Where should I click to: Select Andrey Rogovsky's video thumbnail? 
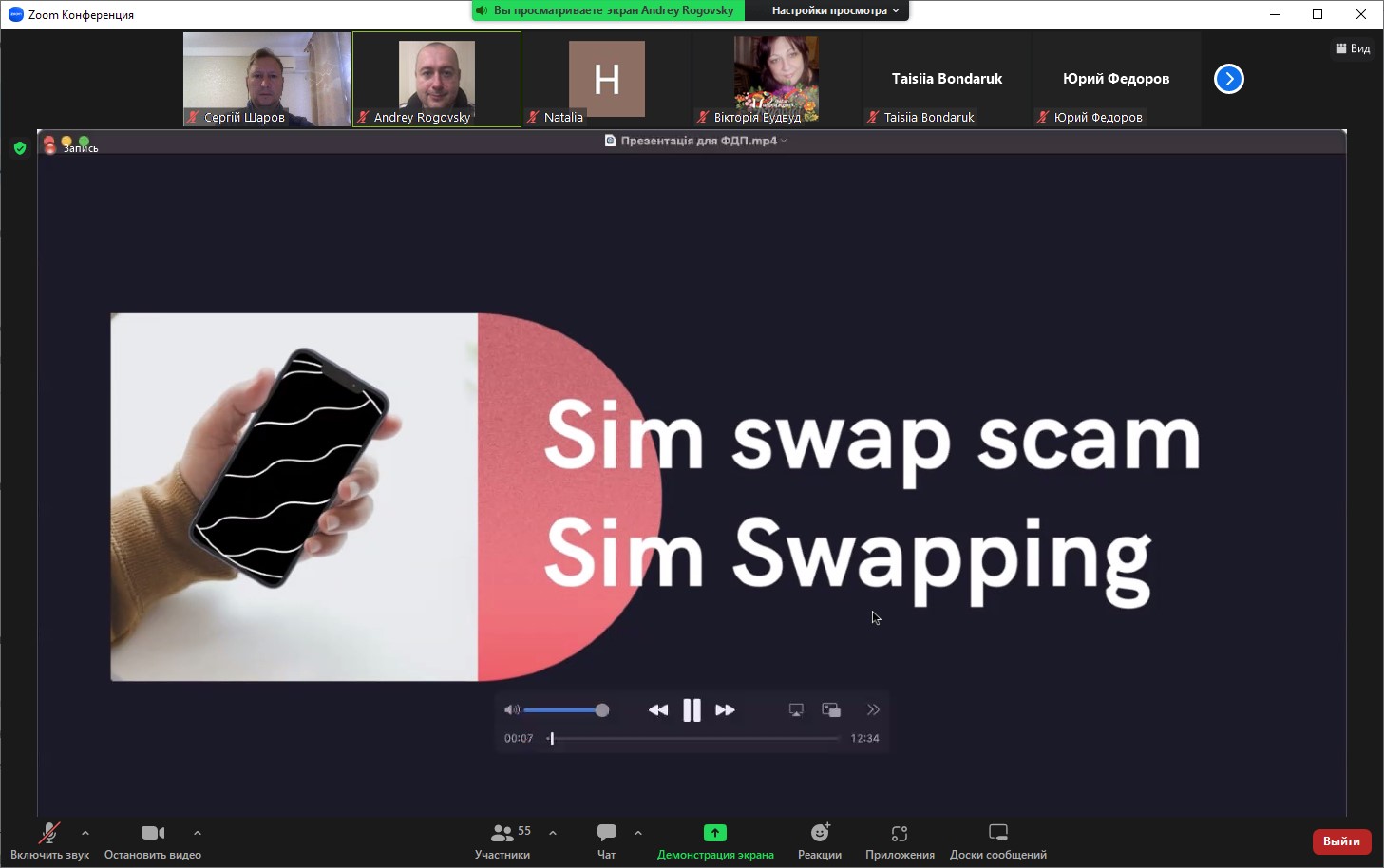[x=437, y=79]
